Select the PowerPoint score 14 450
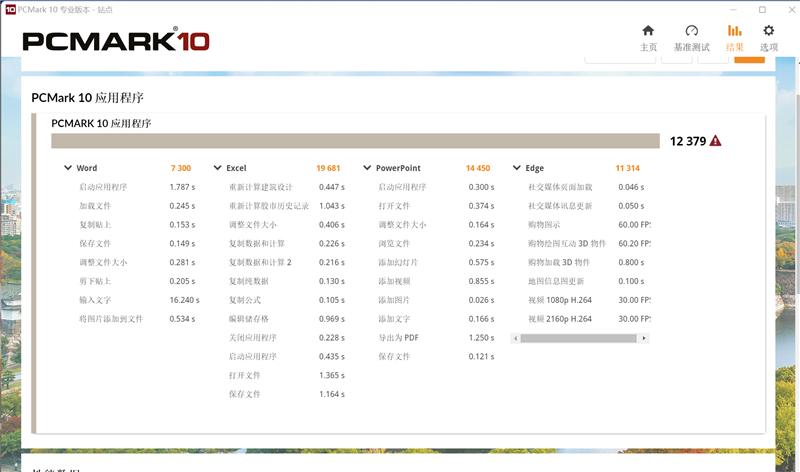The image size is (800, 472). tap(478, 168)
